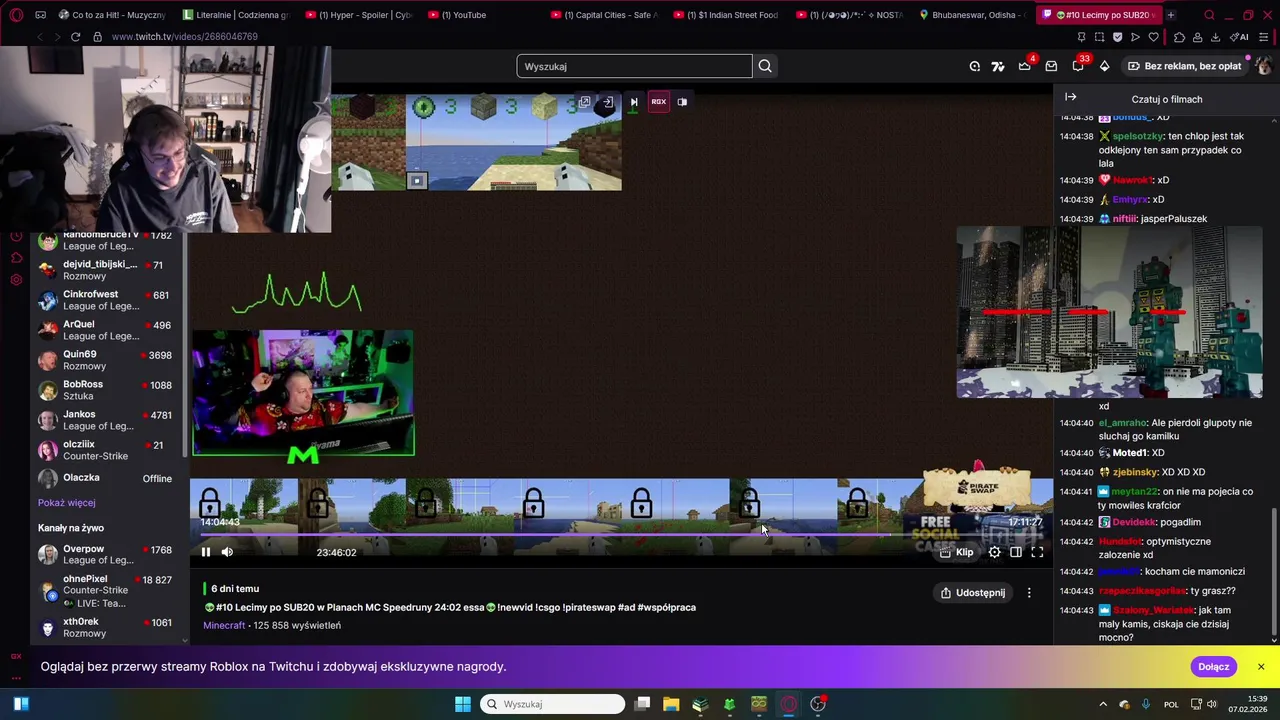
Task: Open Opera GX from taskbar
Action: pos(789,704)
